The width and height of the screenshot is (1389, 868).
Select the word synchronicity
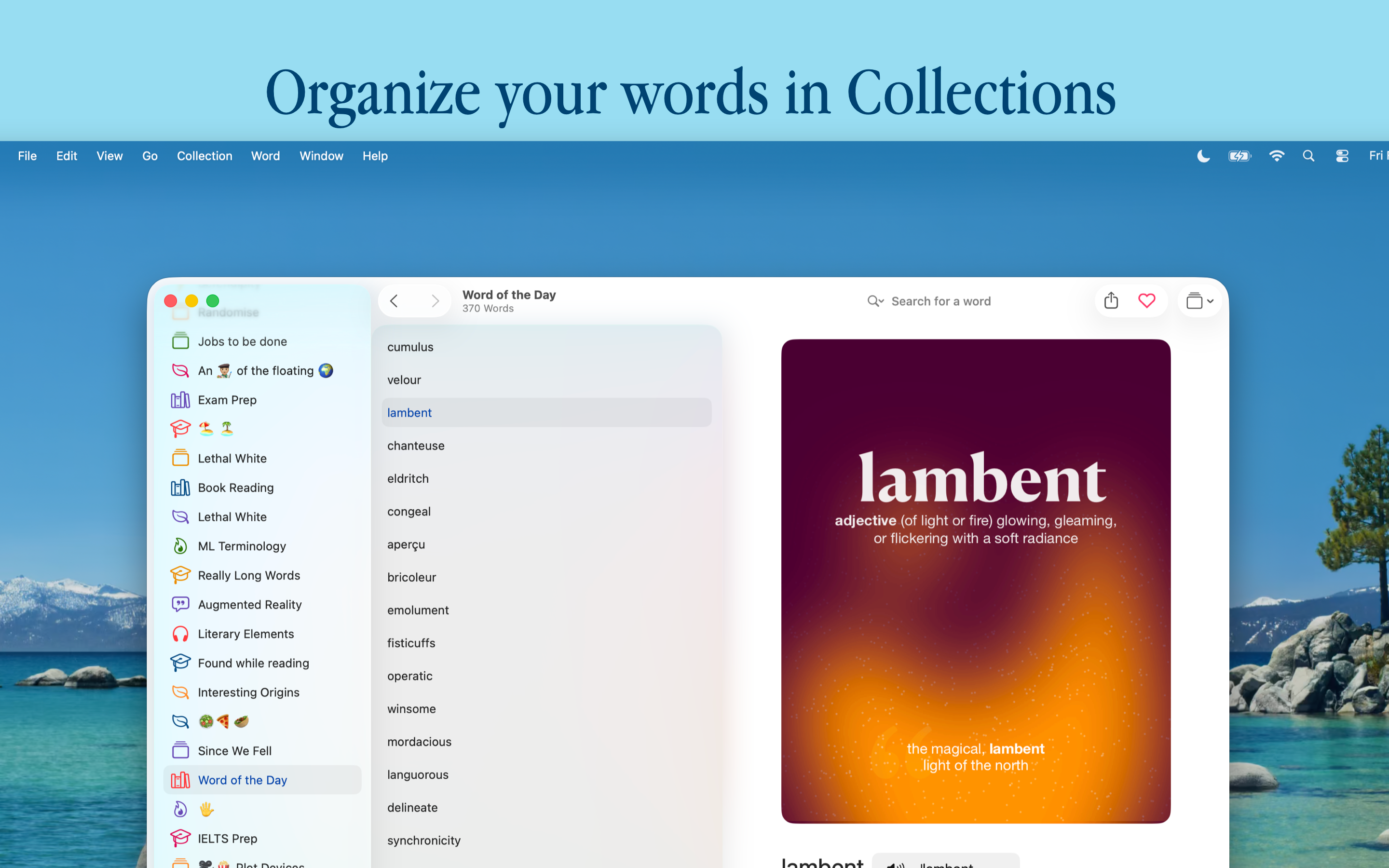tap(546, 841)
